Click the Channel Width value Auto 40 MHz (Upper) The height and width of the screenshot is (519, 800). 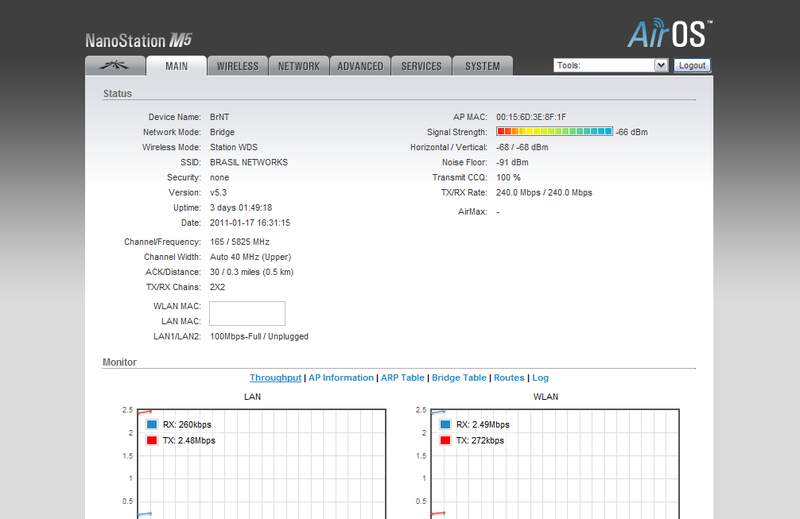(x=251, y=257)
